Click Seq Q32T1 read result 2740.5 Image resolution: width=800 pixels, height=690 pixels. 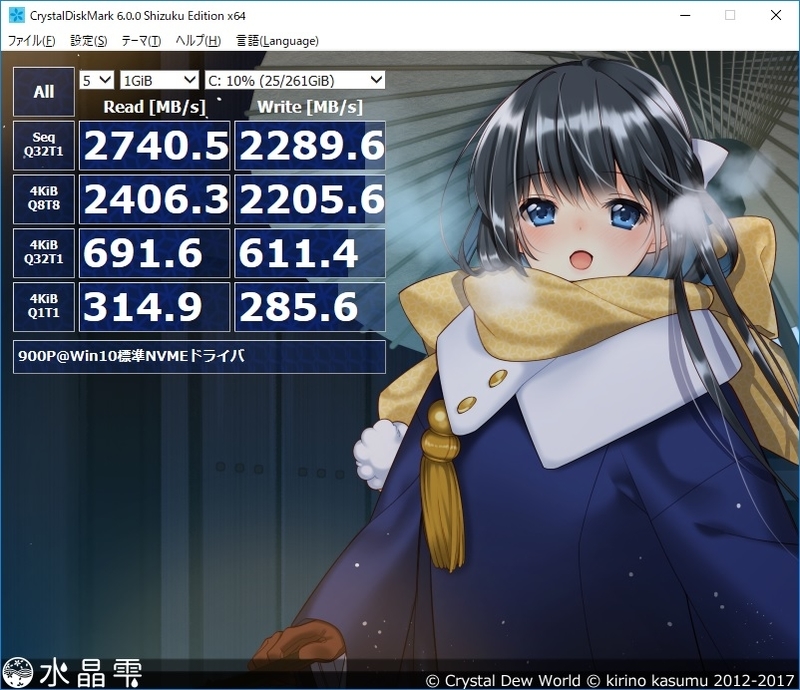(155, 145)
